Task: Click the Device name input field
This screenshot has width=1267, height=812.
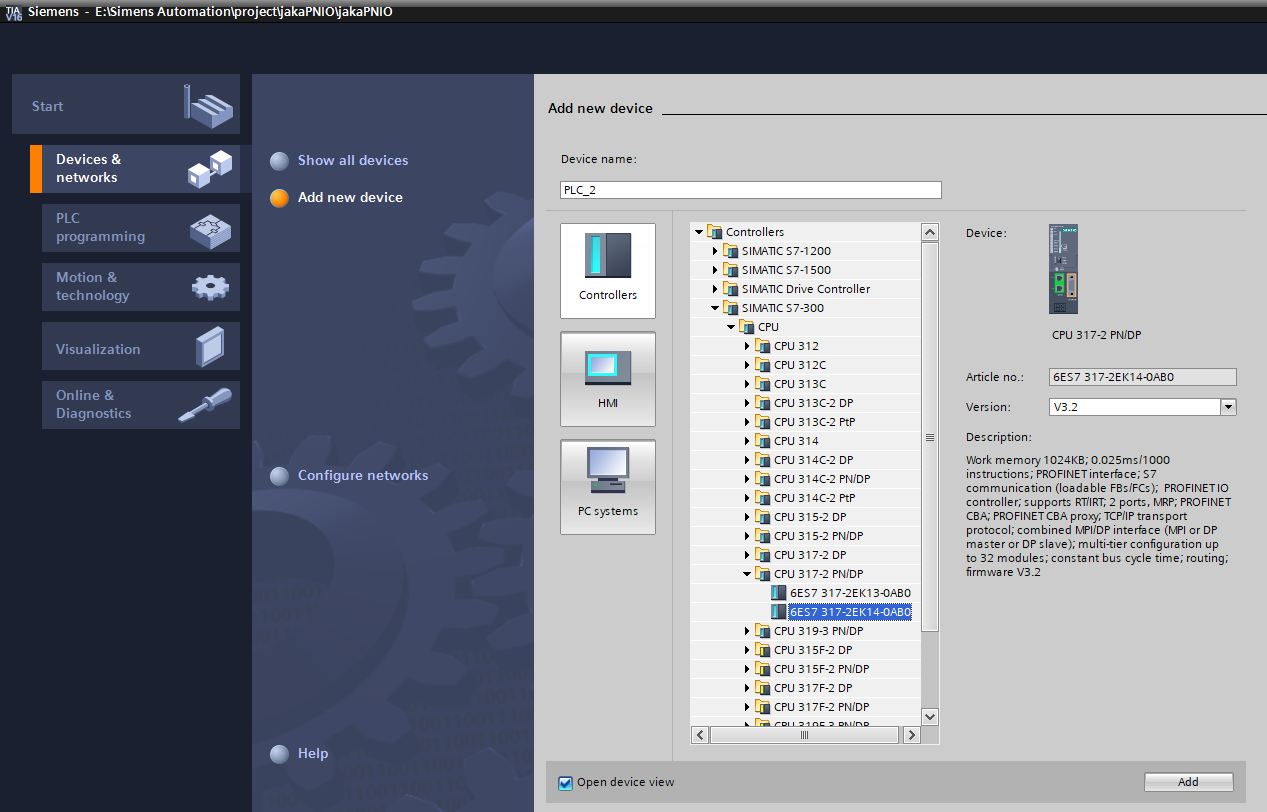Action: click(x=750, y=190)
